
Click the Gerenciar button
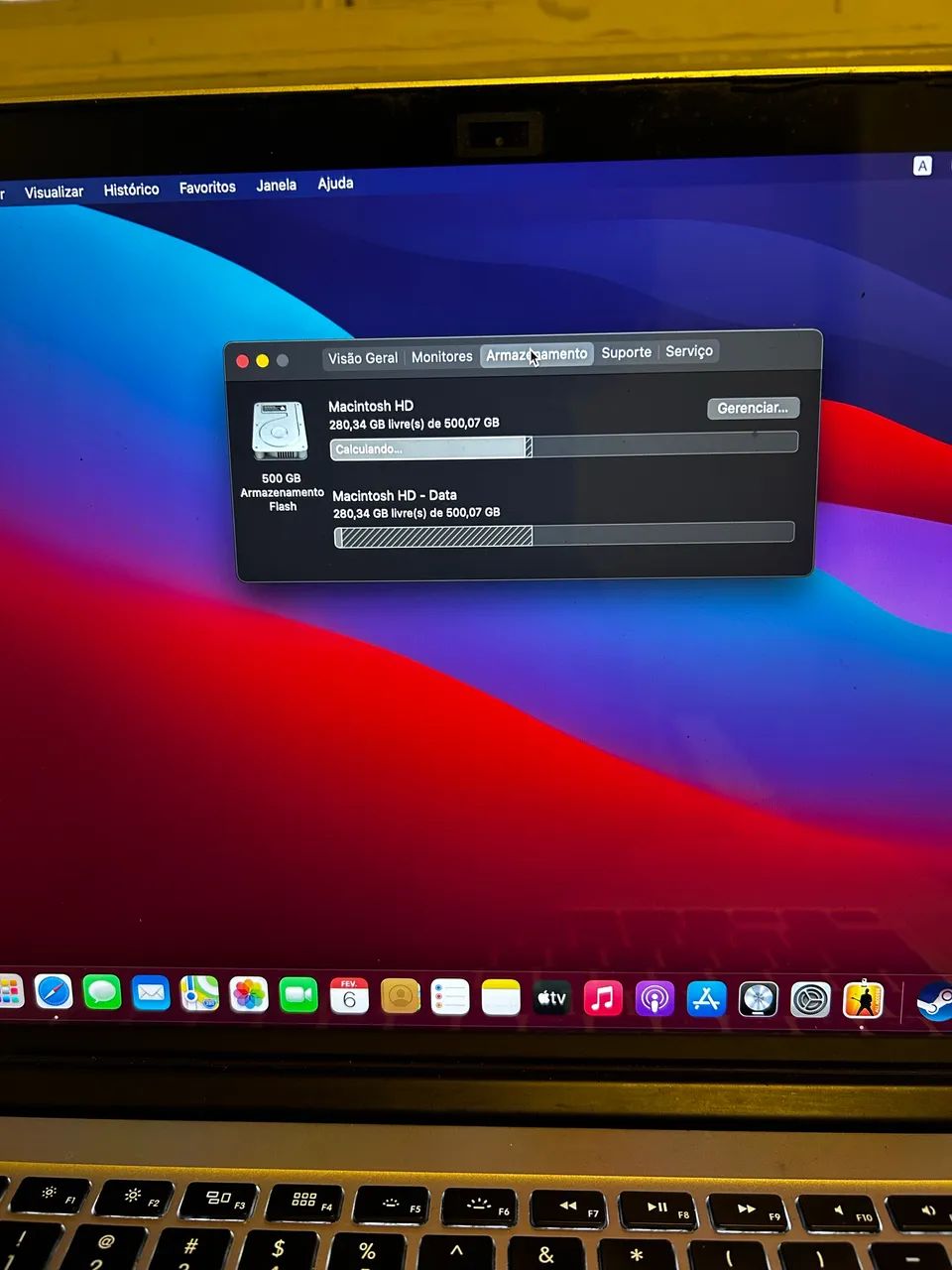[753, 408]
